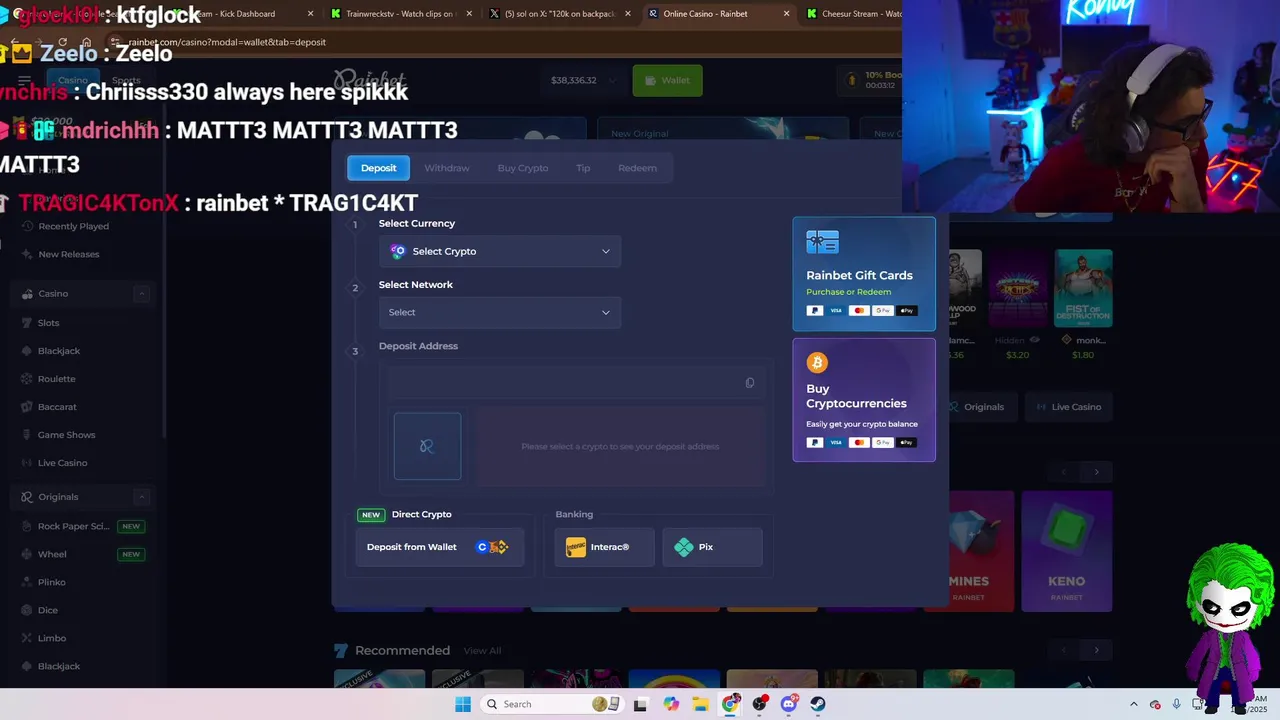Click the green Wallet button
The height and width of the screenshot is (720, 1280).
(x=667, y=80)
